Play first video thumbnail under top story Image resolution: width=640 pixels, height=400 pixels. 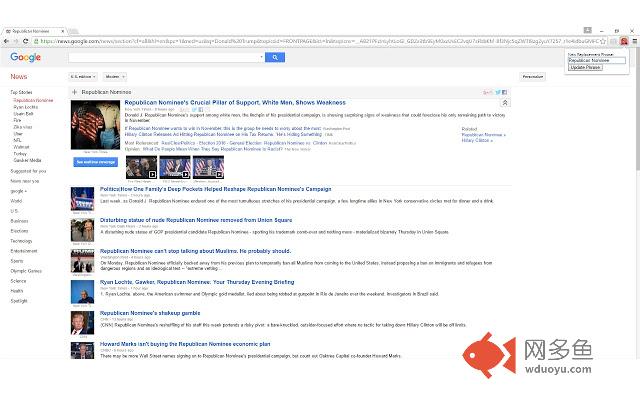141,167
